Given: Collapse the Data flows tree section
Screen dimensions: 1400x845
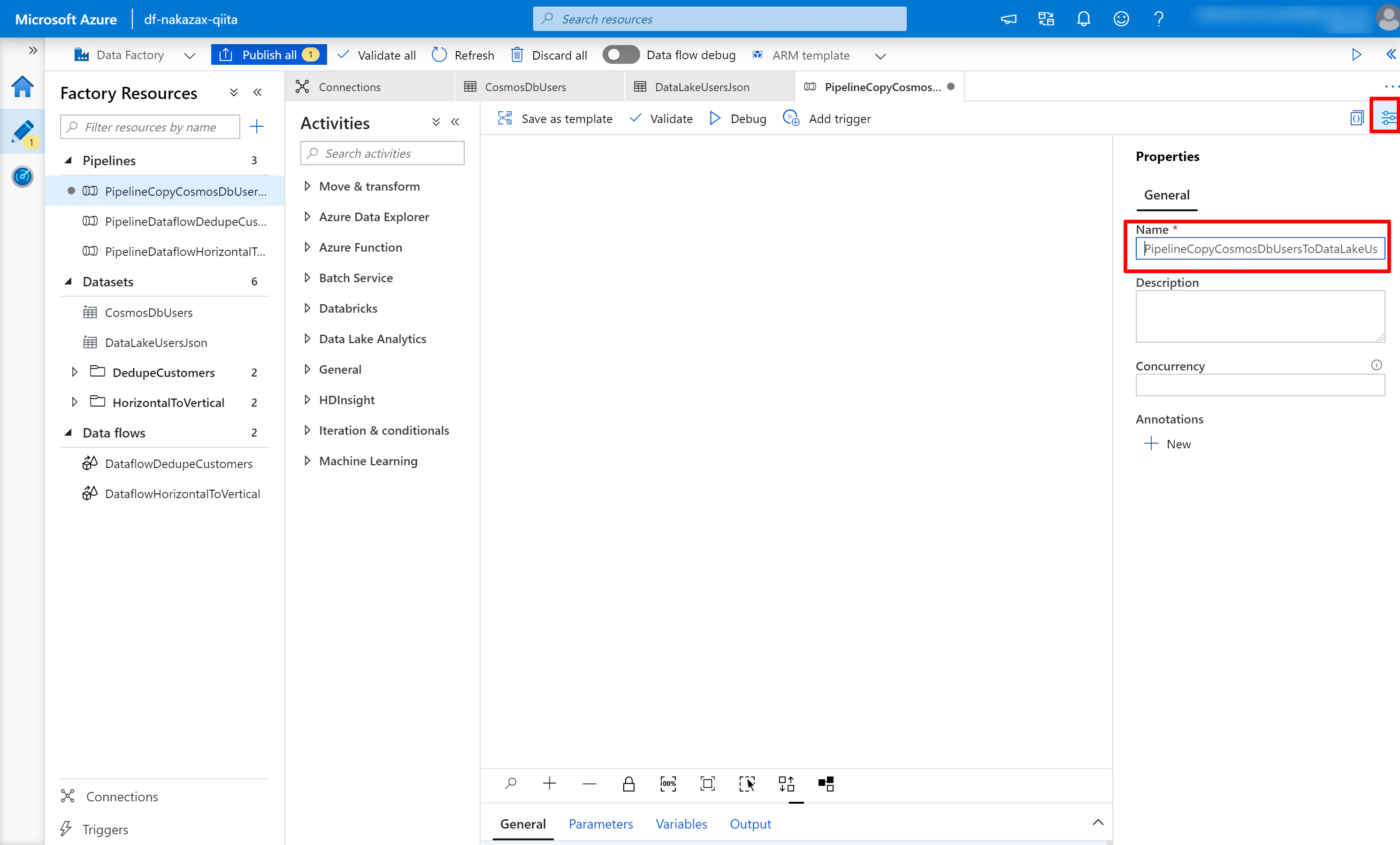Looking at the screenshot, I should (x=68, y=432).
